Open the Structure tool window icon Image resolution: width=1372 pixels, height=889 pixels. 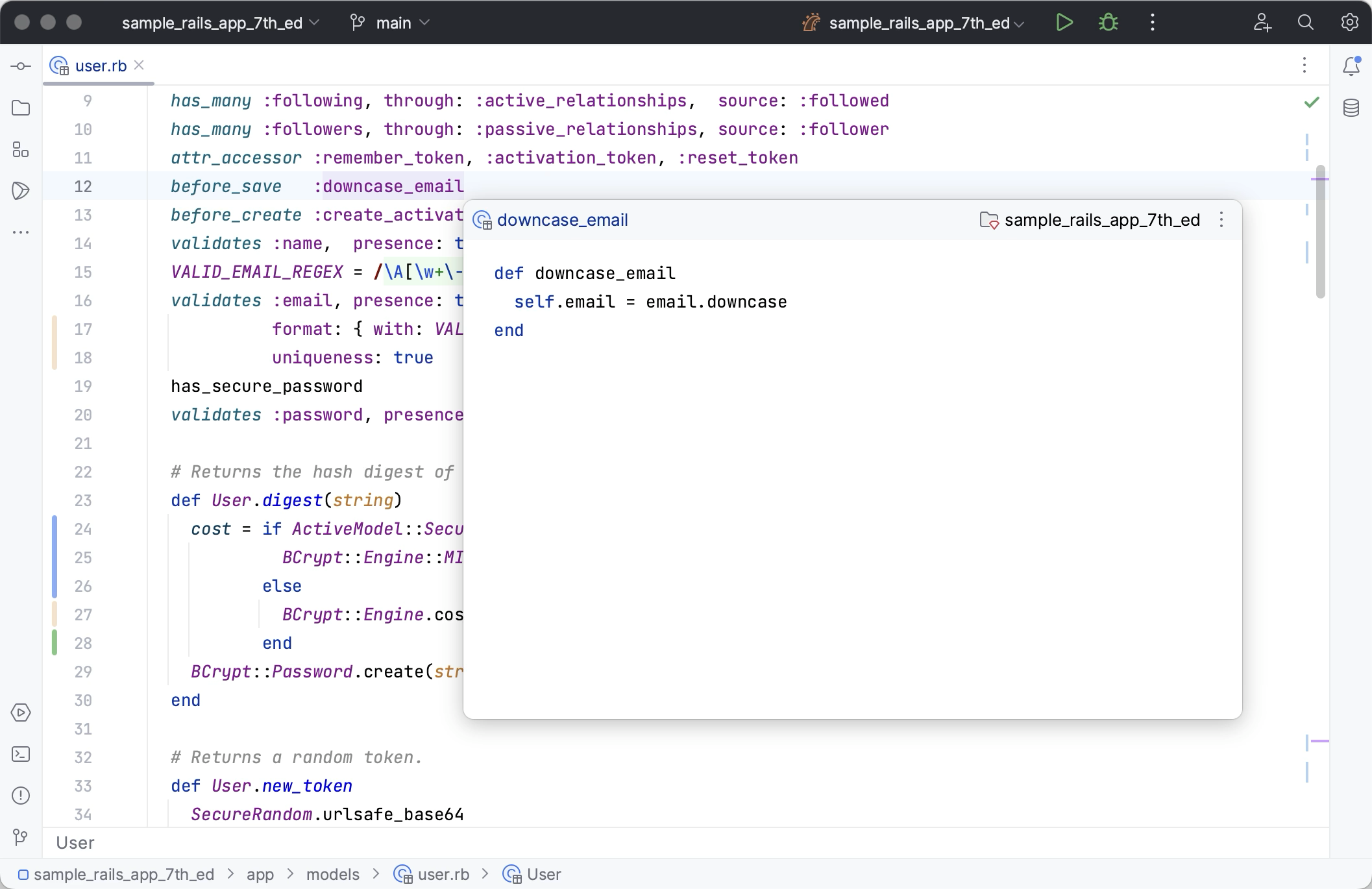tap(21, 149)
